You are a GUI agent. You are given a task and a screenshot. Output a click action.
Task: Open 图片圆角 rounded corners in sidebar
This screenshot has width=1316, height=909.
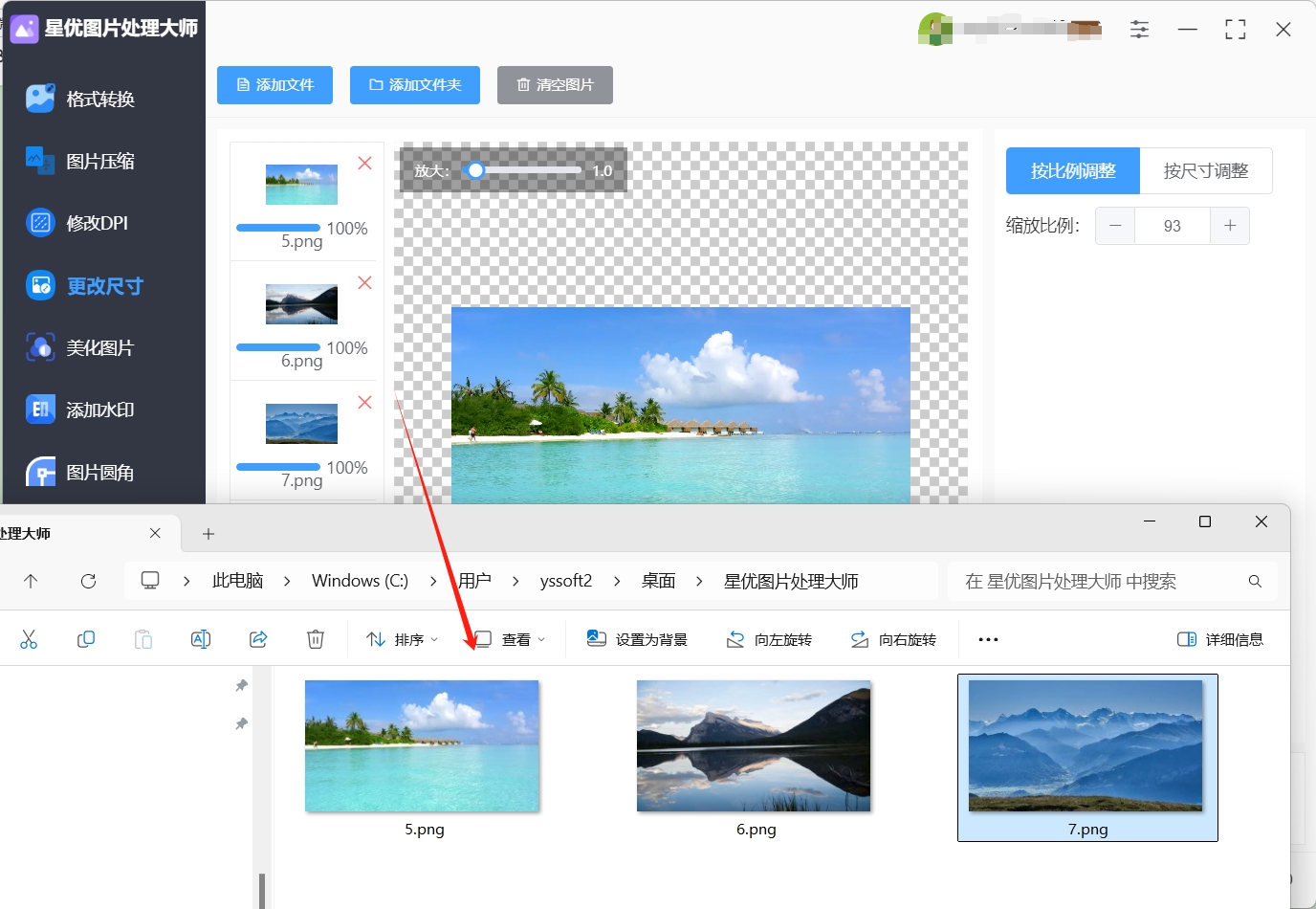pos(81,472)
